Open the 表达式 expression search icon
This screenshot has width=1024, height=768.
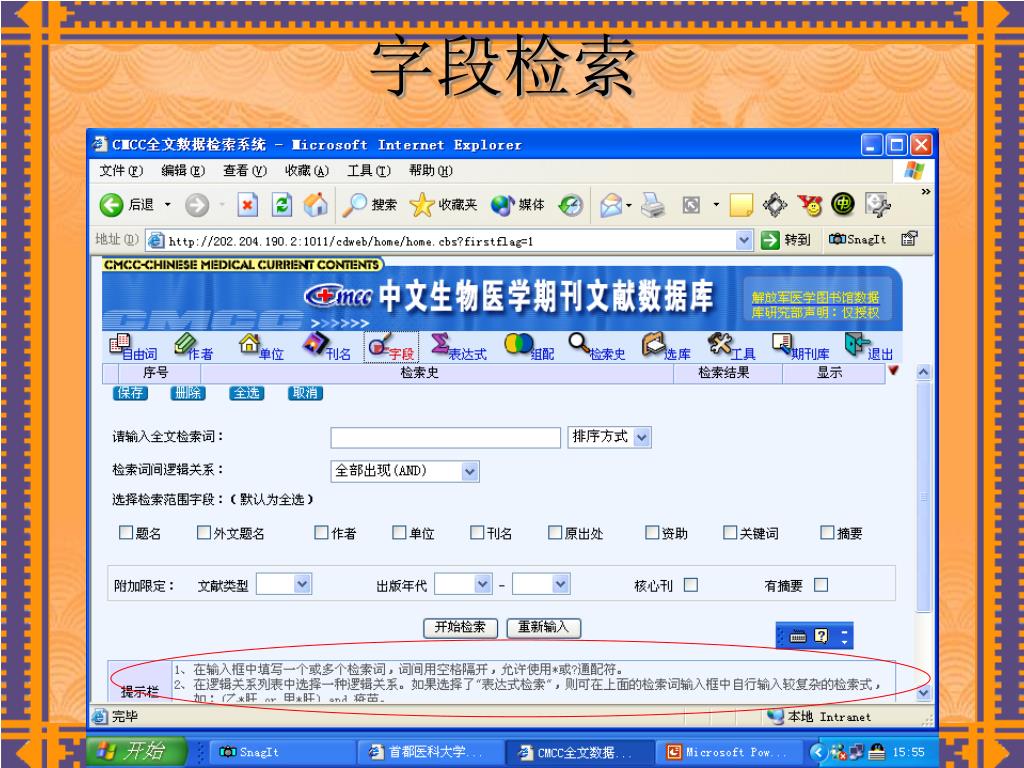point(459,347)
